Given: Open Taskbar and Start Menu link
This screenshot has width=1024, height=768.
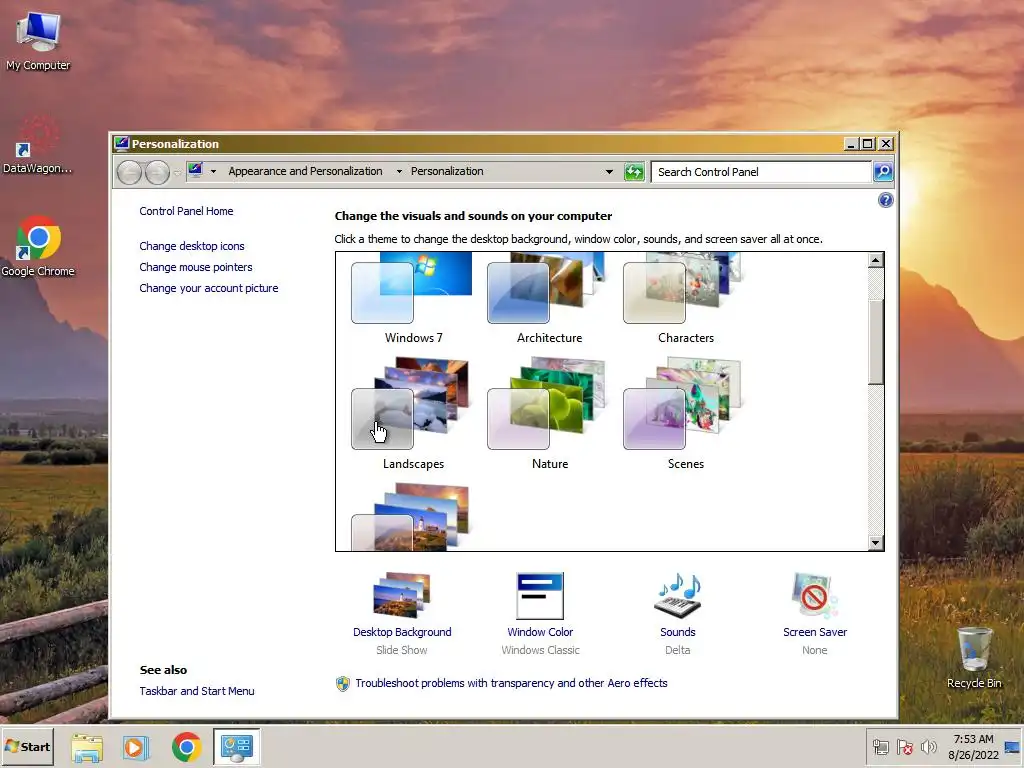Looking at the screenshot, I should (x=197, y=691).
